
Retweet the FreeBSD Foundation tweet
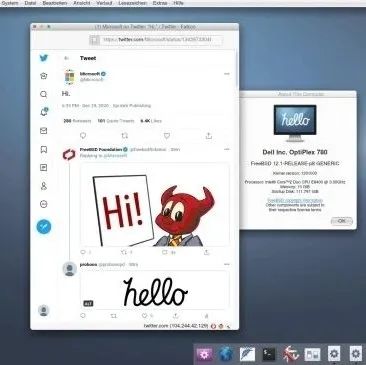124,252
